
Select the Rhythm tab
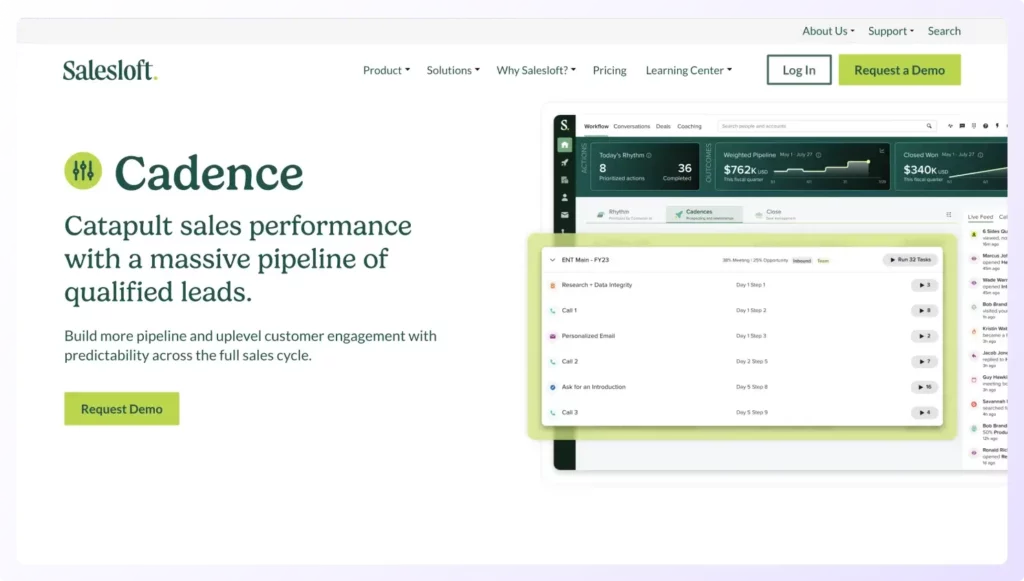[x=624, y=214]
